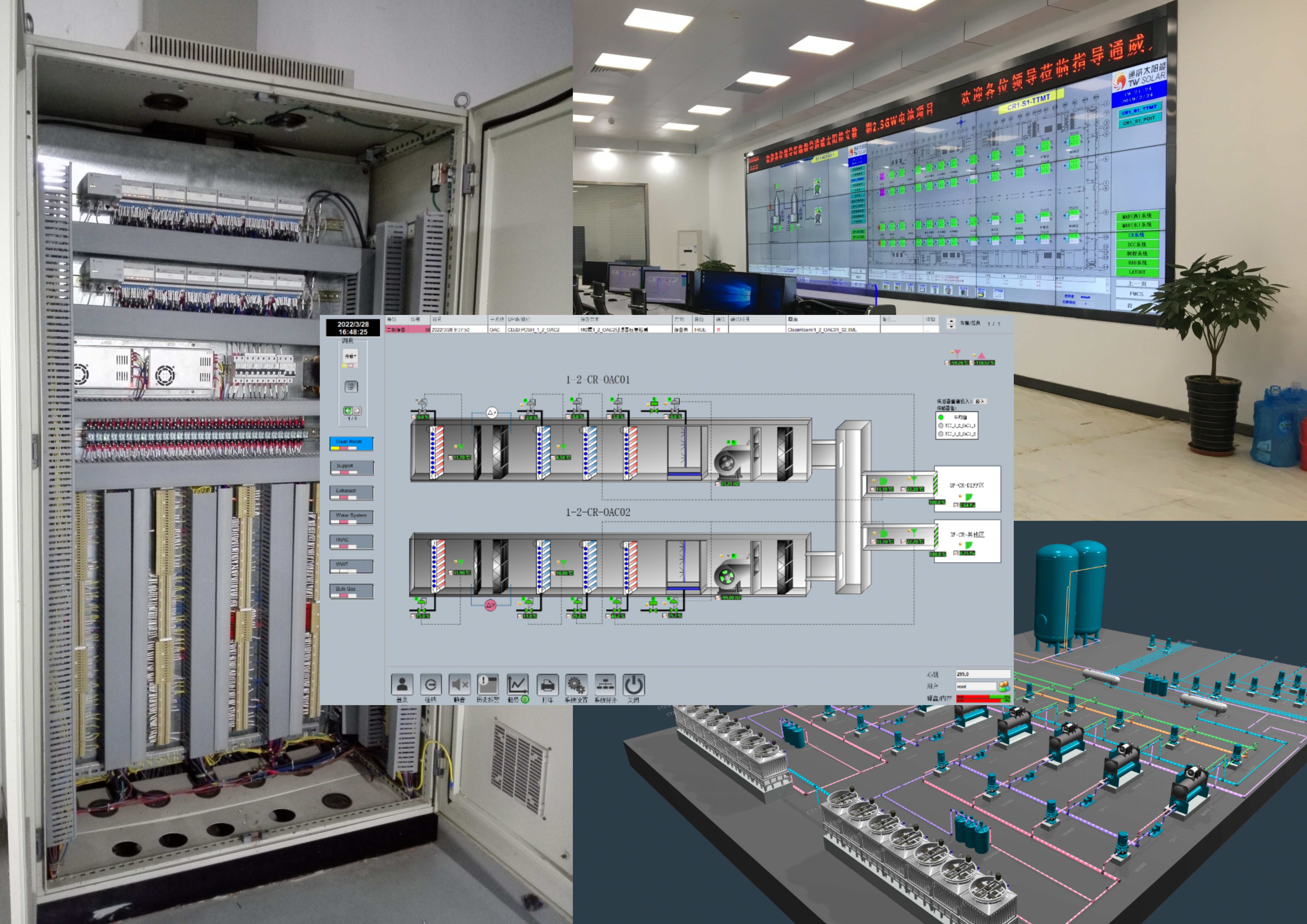Click the date and time display 2022/3/28

coord(353,328)
